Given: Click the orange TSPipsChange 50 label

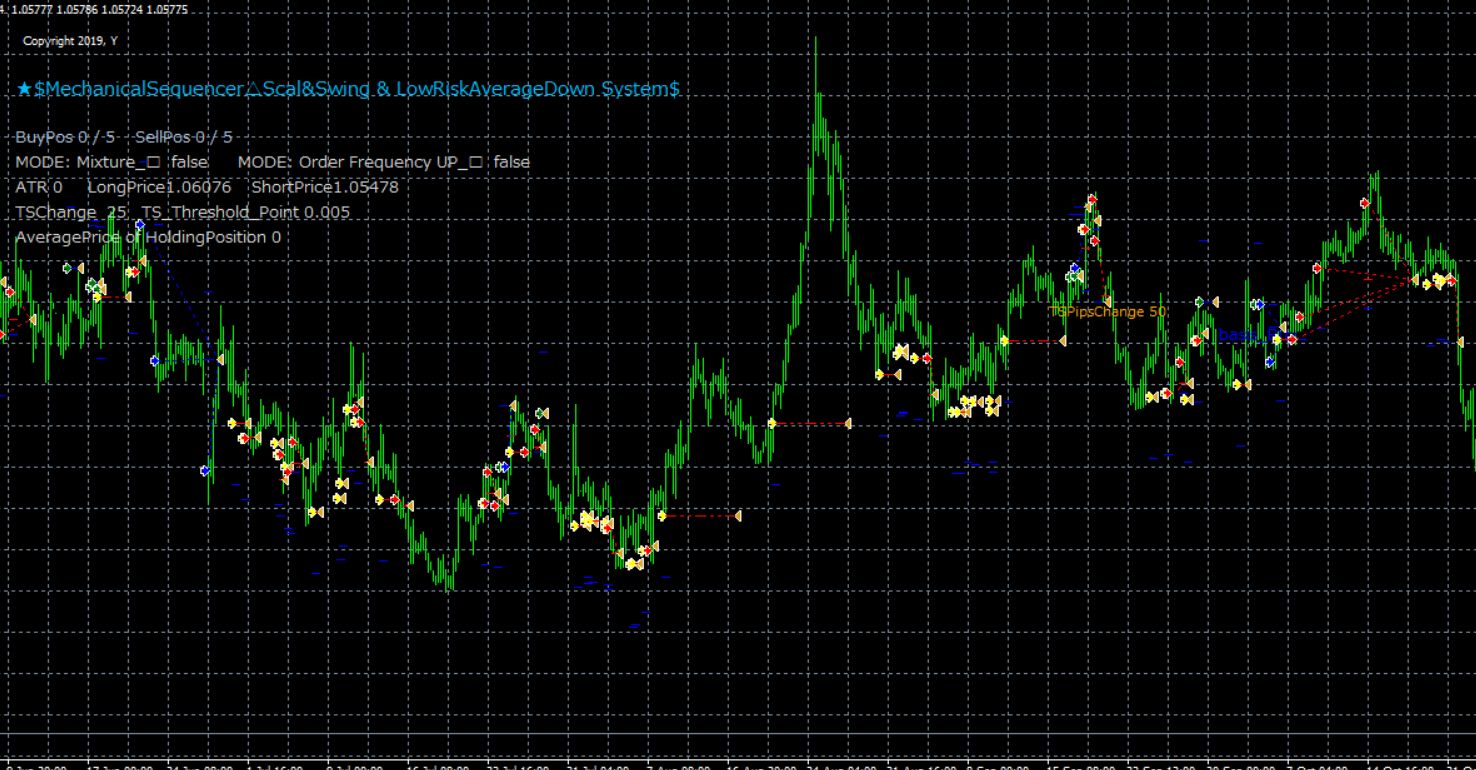Looking at the screenshot, I should [x=1107, y=312].
